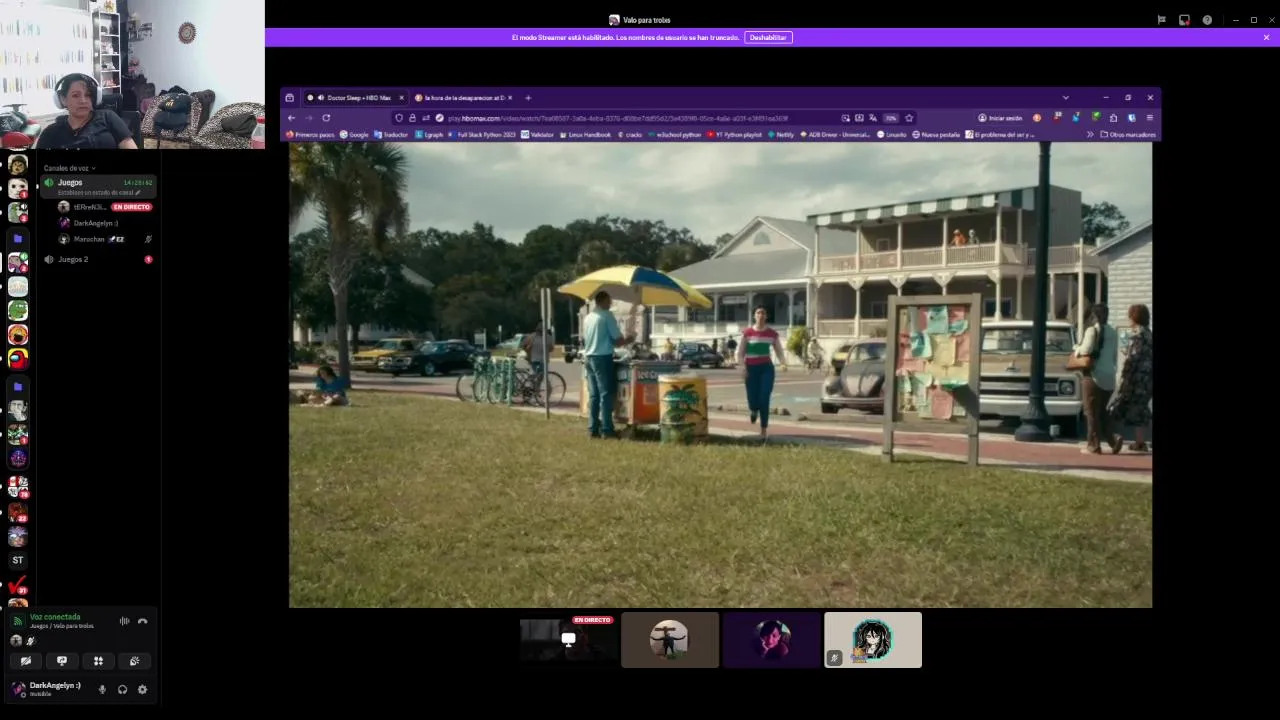Open the ST server icon
Viewport: 1280px width, 720px height.
click(17, 560)
